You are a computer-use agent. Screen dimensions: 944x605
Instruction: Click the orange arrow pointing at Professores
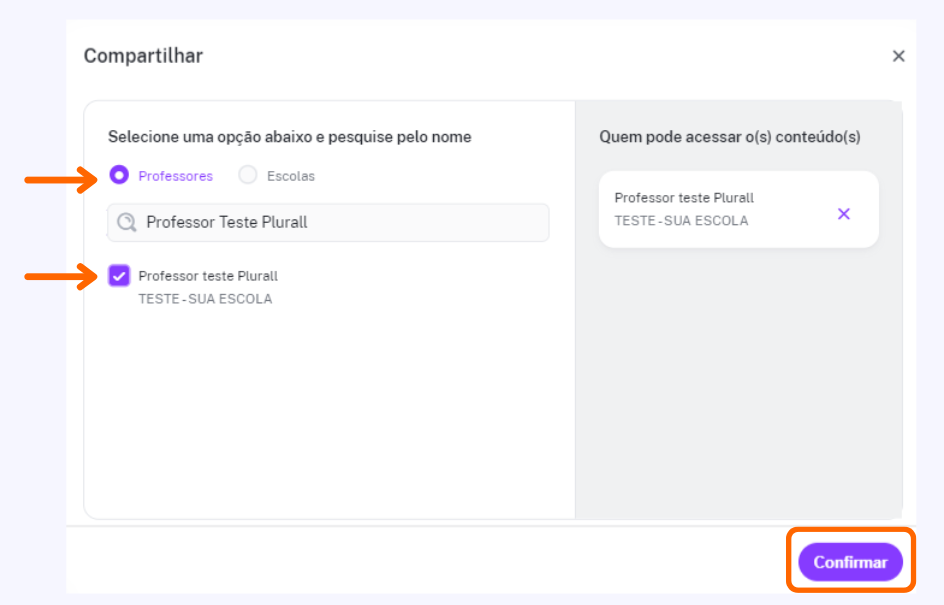tap(60, 179)
